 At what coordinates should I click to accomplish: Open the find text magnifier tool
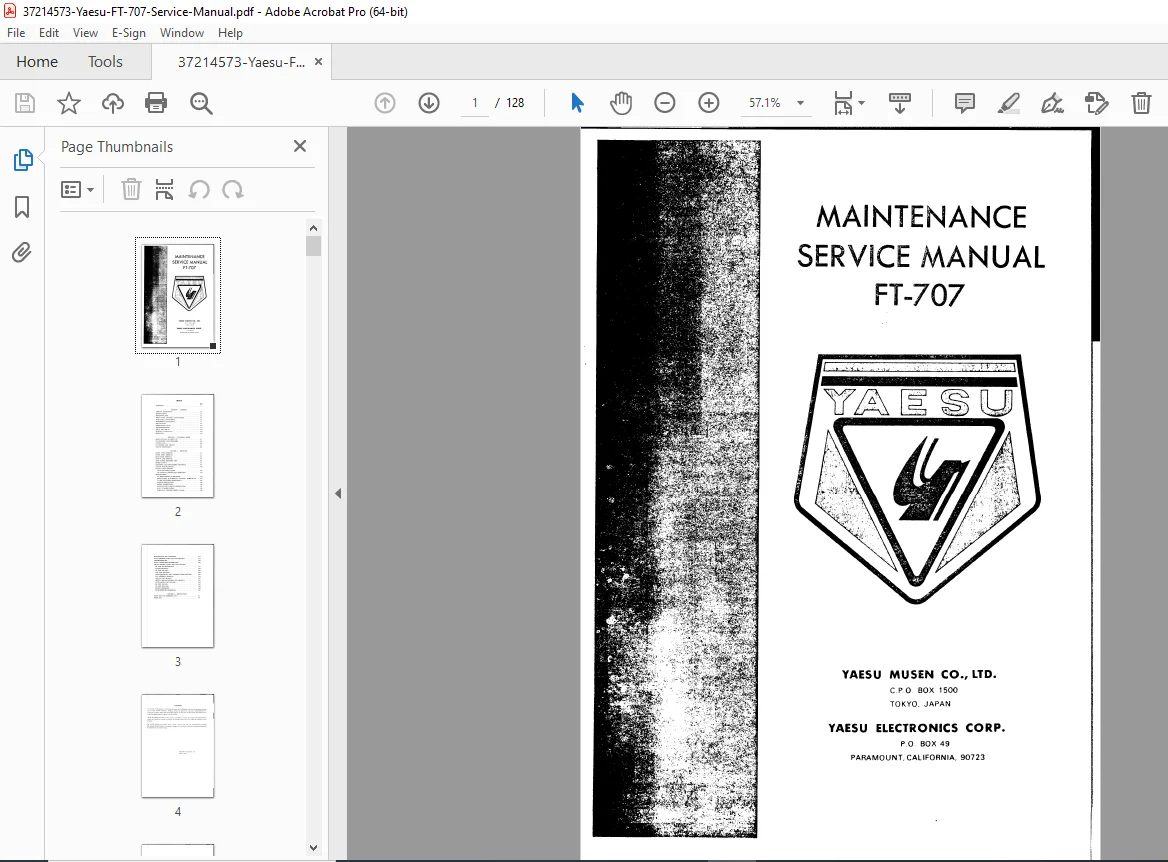point(201,103)
